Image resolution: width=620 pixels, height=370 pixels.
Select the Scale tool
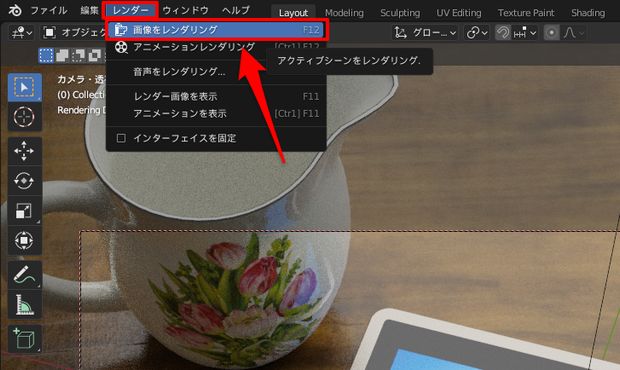pyautogui.click(x=25, y=210)
